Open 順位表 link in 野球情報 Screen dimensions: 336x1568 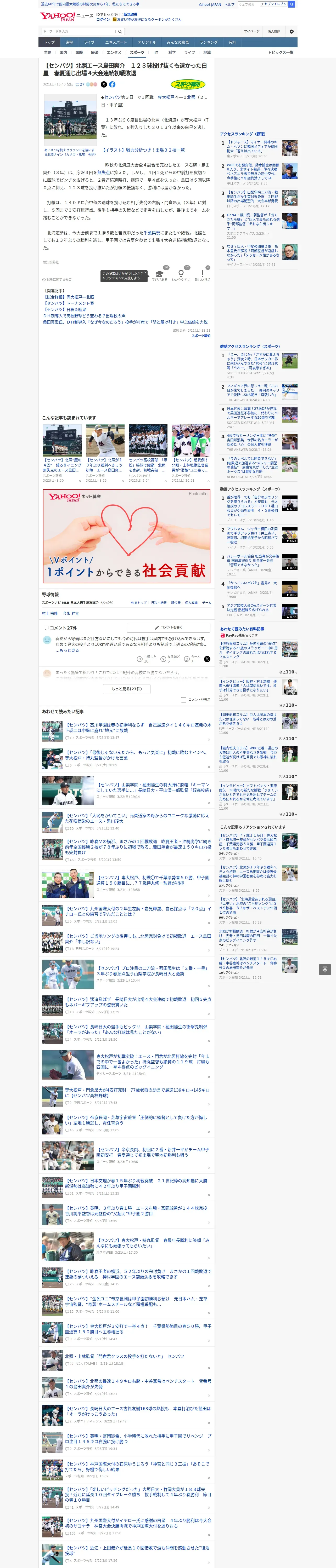(176, 603)
